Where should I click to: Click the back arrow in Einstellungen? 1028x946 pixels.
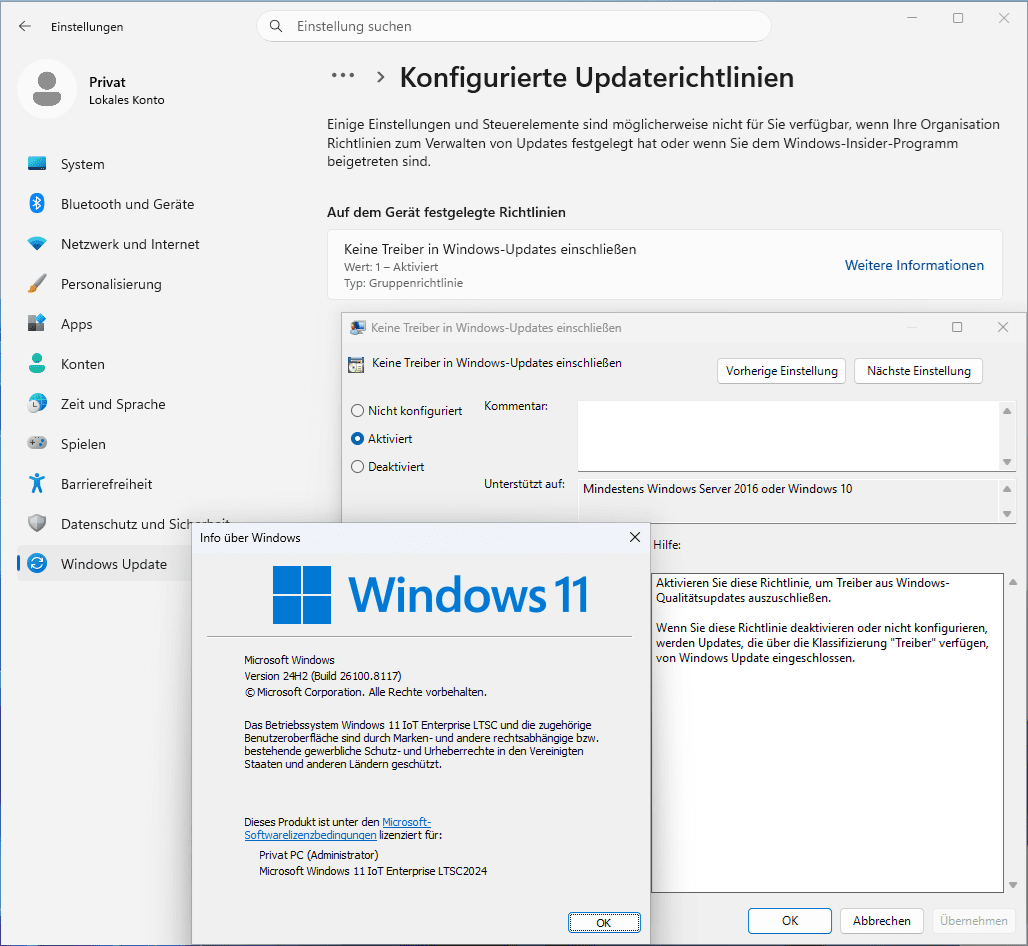25,26
